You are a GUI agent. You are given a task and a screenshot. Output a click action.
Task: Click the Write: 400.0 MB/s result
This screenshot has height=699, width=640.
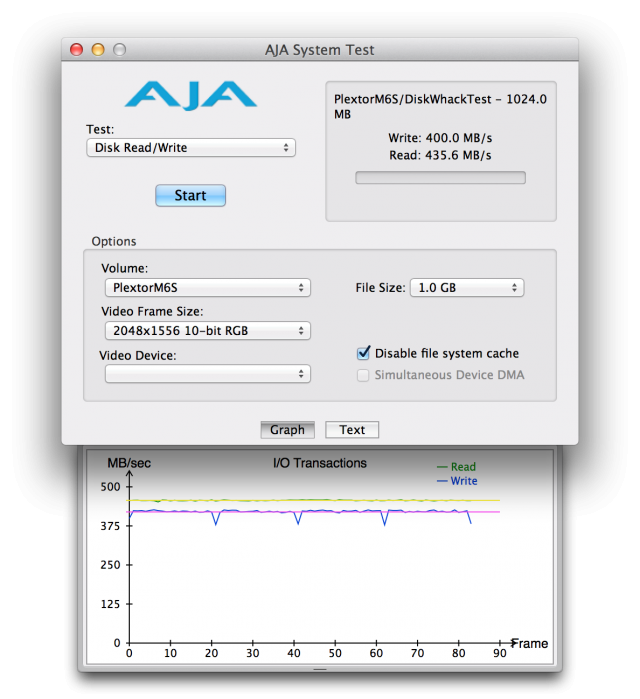tap(440, 138)
